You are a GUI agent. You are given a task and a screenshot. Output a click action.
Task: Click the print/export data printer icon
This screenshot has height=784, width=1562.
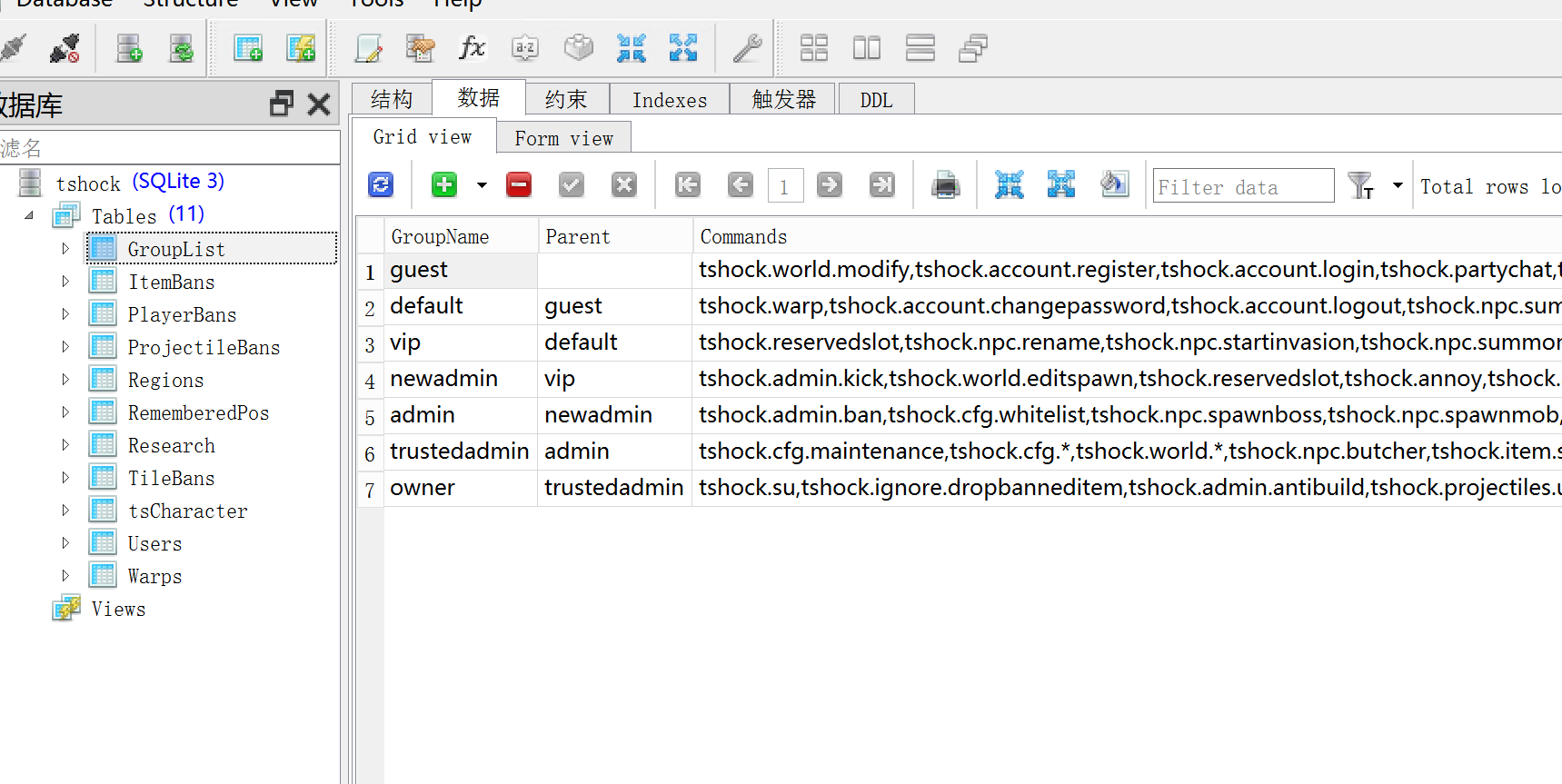945,185
